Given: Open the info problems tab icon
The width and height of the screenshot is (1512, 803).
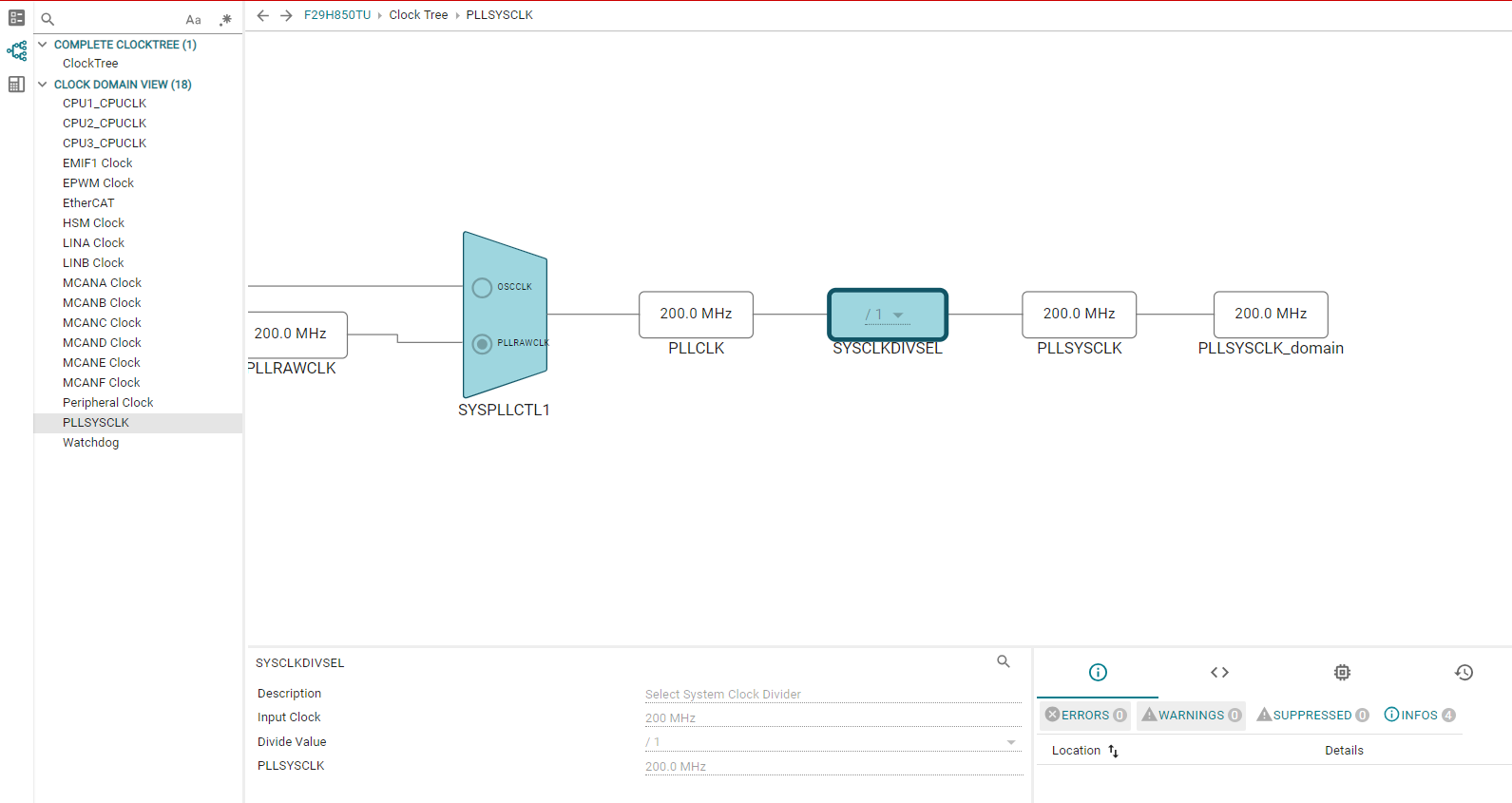Looking at the screenshot, I should tap(1098, 673).
